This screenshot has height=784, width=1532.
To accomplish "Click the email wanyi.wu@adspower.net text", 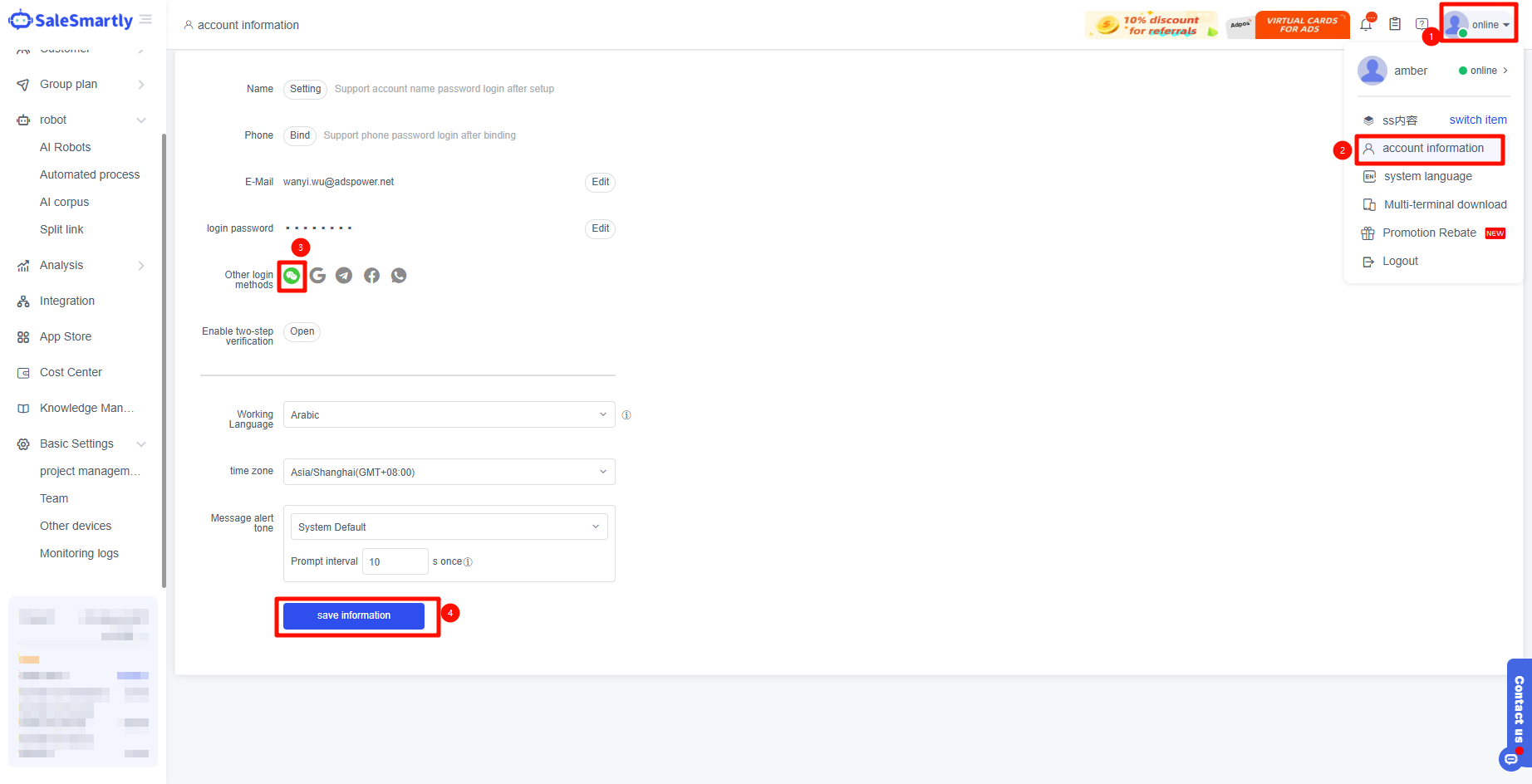I will tap(339, 183).
